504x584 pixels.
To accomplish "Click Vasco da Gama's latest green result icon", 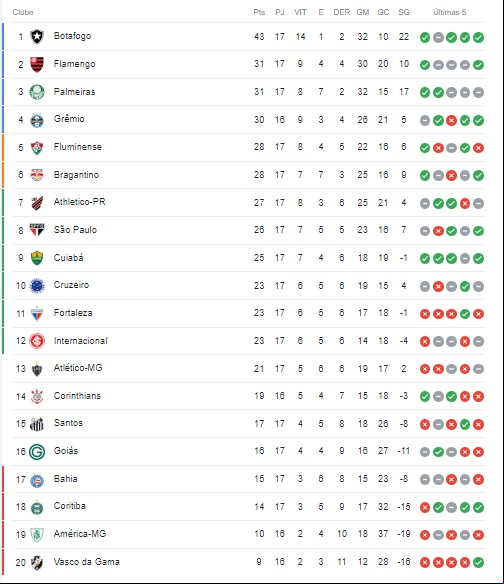I will point(478,562).
